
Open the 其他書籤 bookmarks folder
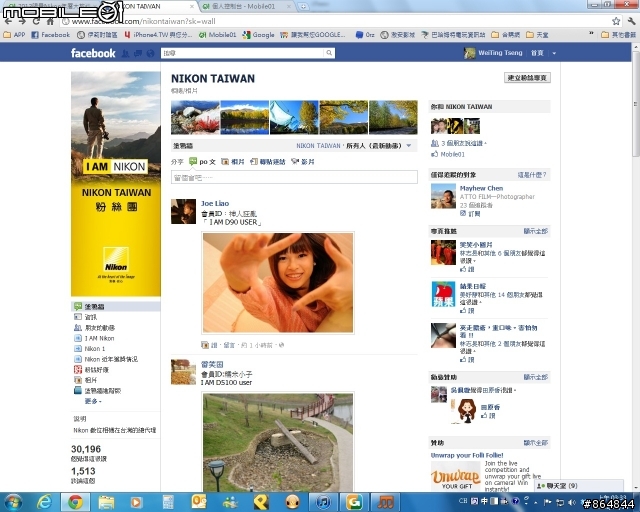[x=619, y=35]
